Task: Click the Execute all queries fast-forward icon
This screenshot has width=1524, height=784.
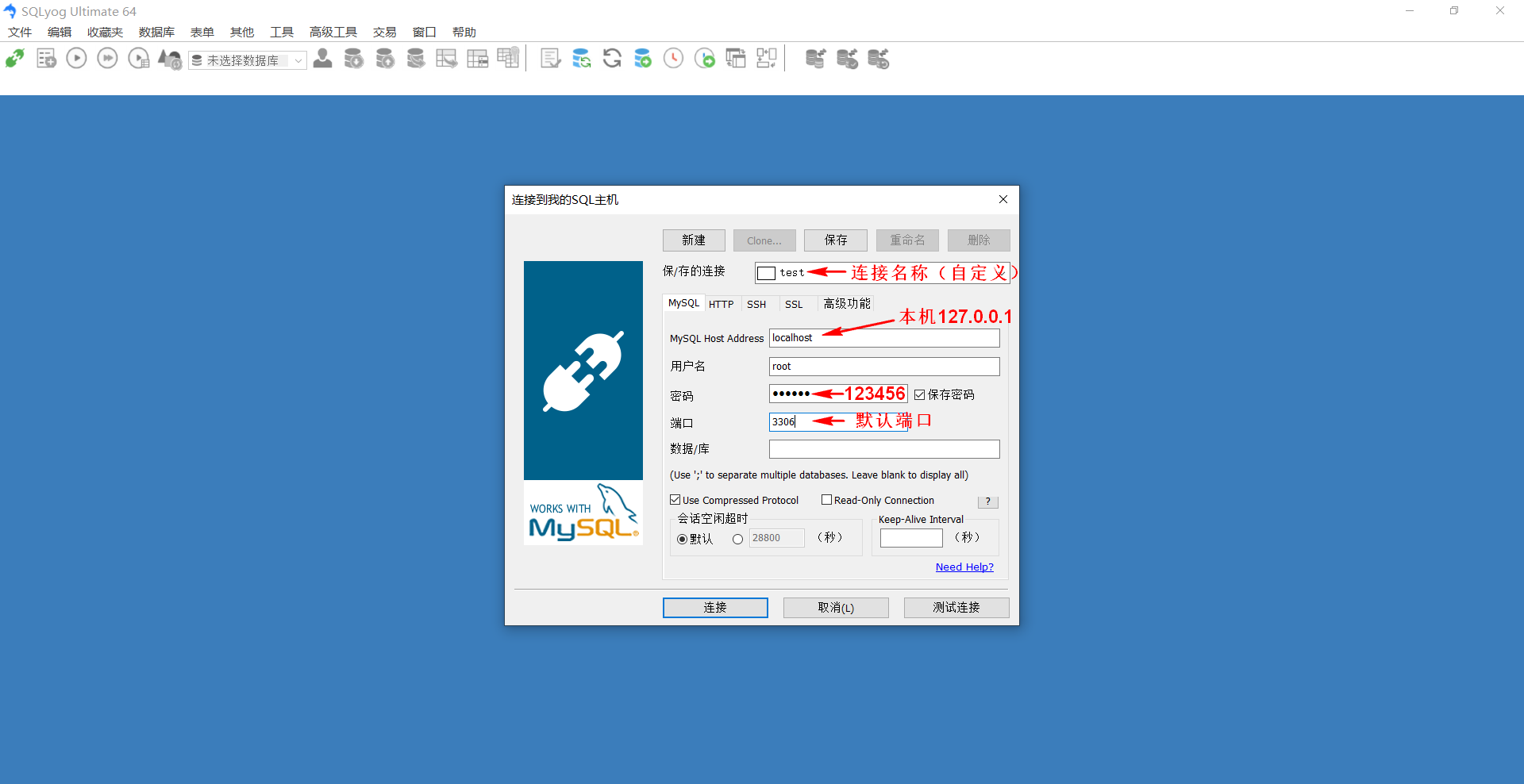Action: click(x=107, y=59)
